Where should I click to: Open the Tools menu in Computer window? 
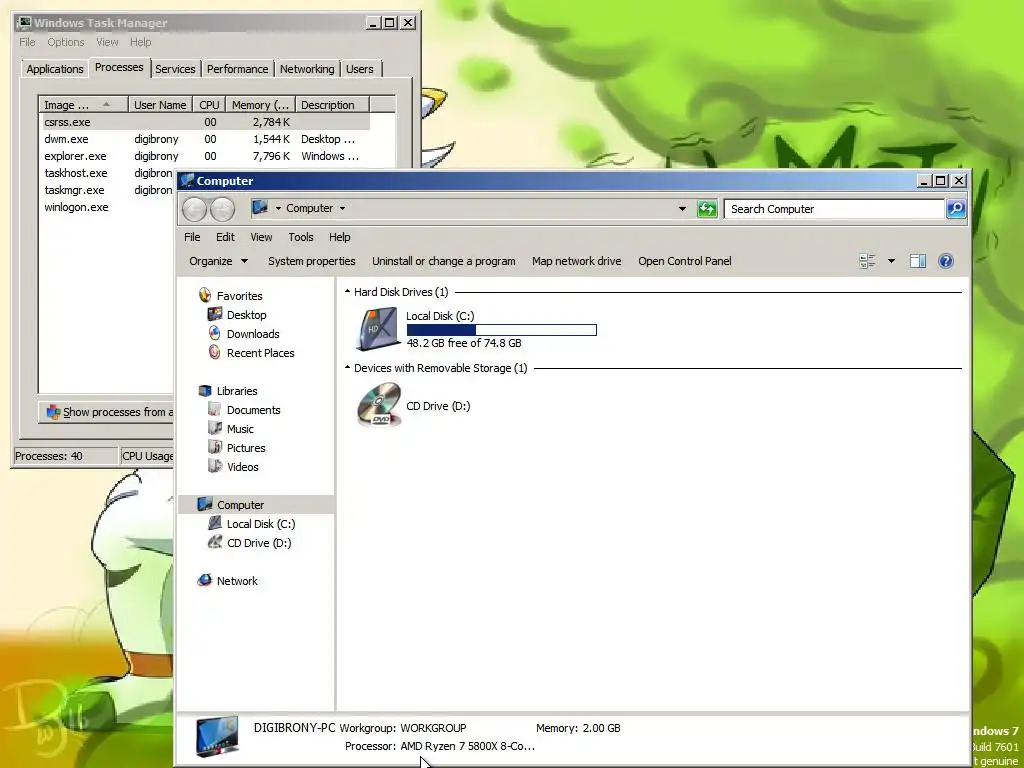click(300, 237)
